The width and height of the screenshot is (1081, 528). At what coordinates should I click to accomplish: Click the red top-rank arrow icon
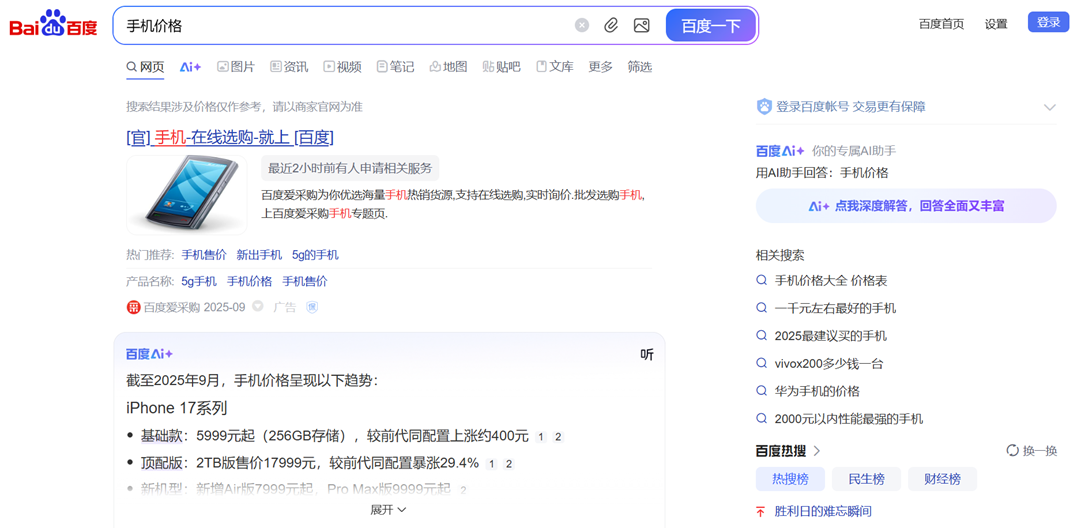point(761,511)
